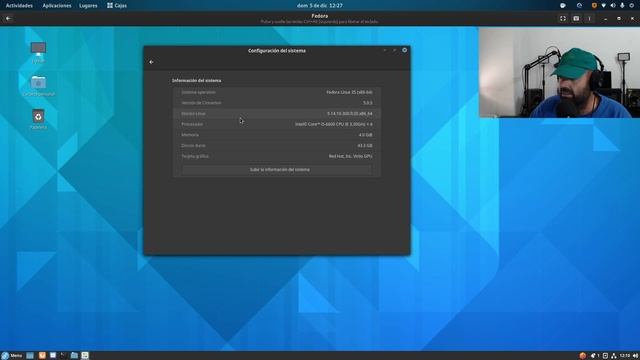Open the Papelera trash icon
The width and height of the screenshot is (640, 360).
pyautogui.click(x=38, y=119)
